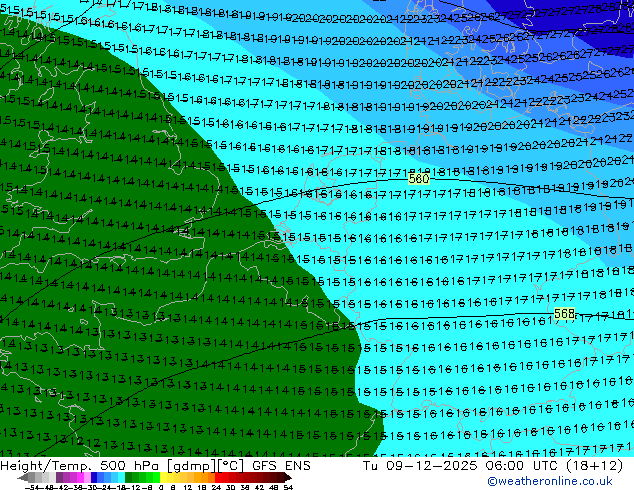Pick the bright red legend swatch

pyautogui.click(x=218, y=477)
